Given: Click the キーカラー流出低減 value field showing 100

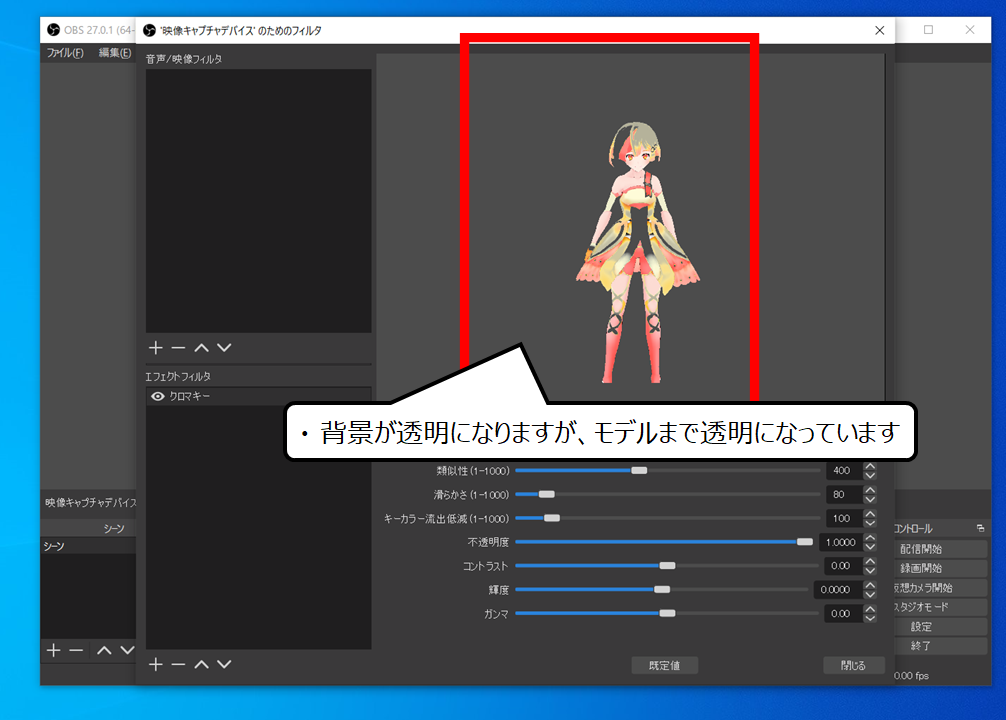Looking at the screenshot, I should [x=843, y=518].
